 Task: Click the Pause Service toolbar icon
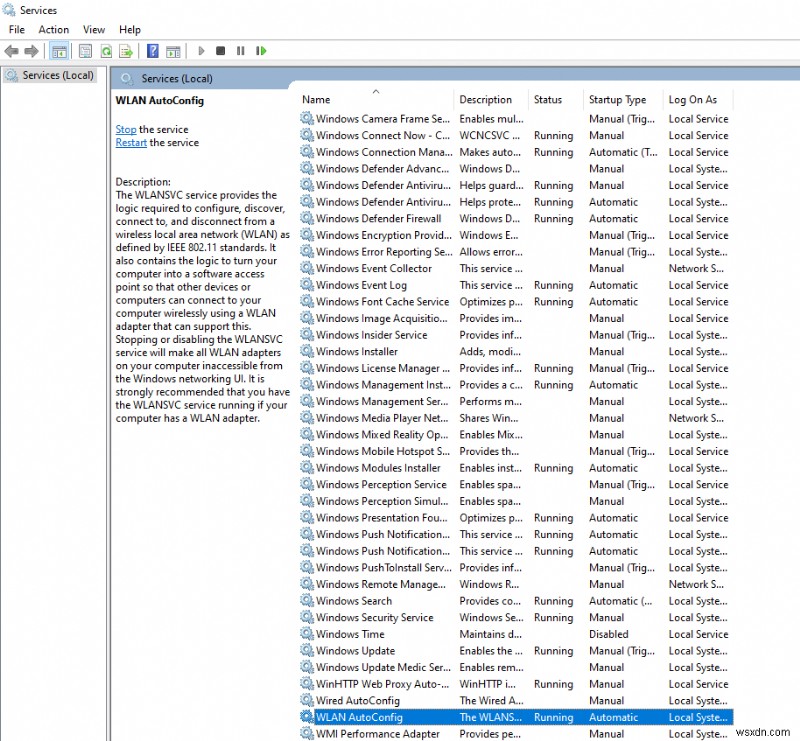(241, 51)
